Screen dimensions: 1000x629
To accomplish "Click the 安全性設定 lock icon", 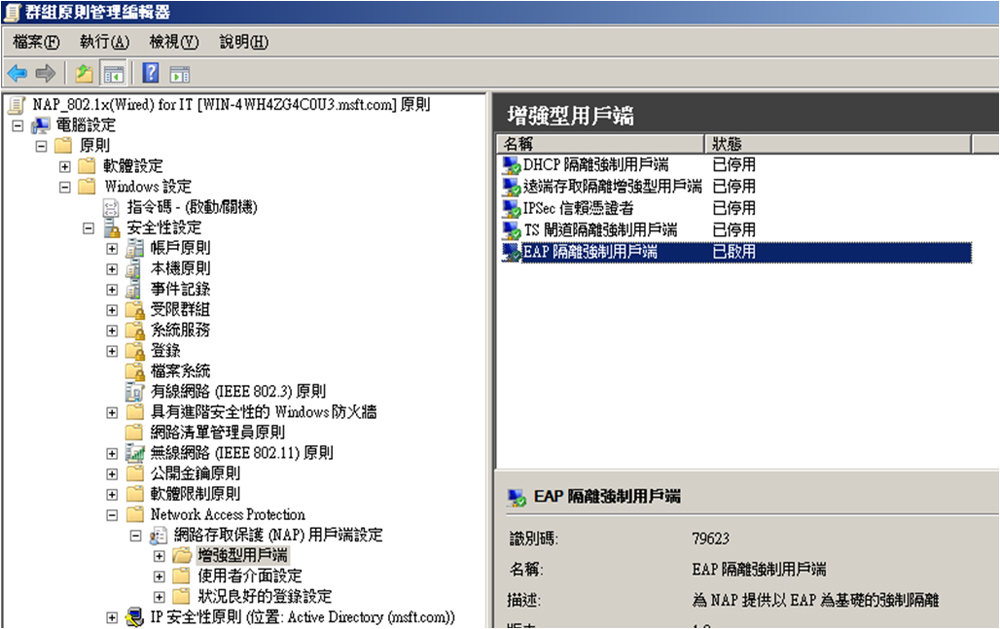I will (x=112, y=228).
